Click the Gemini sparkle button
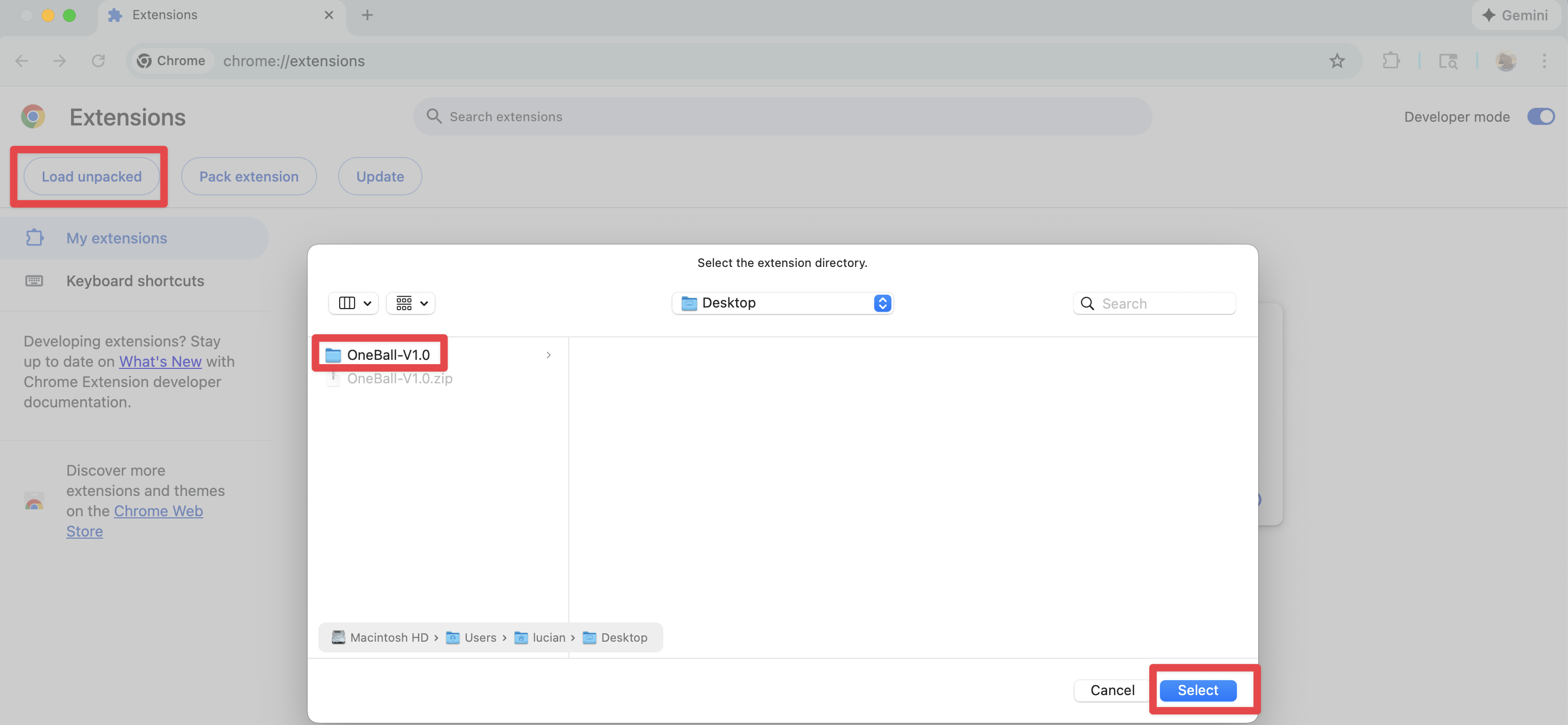1568x725 pixels. click(1516, 15)
